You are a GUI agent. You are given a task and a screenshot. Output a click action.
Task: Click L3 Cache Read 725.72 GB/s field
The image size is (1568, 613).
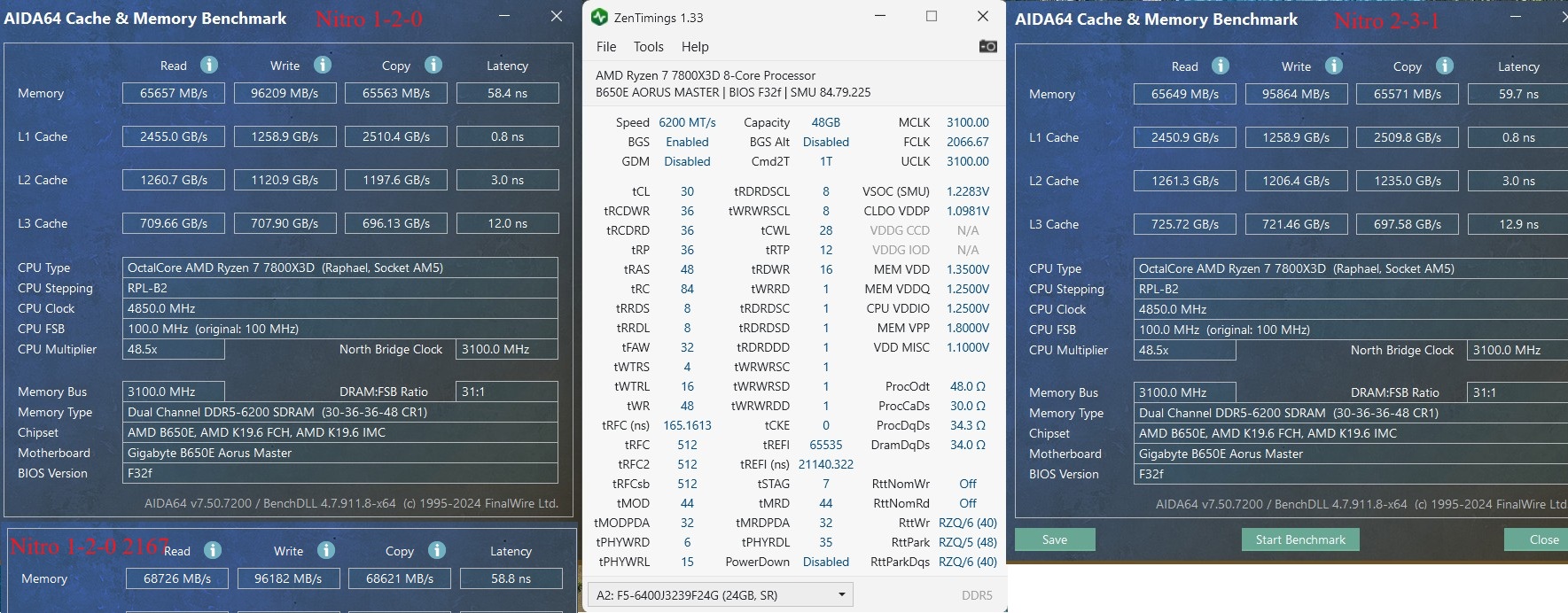tap(1185, 224)
